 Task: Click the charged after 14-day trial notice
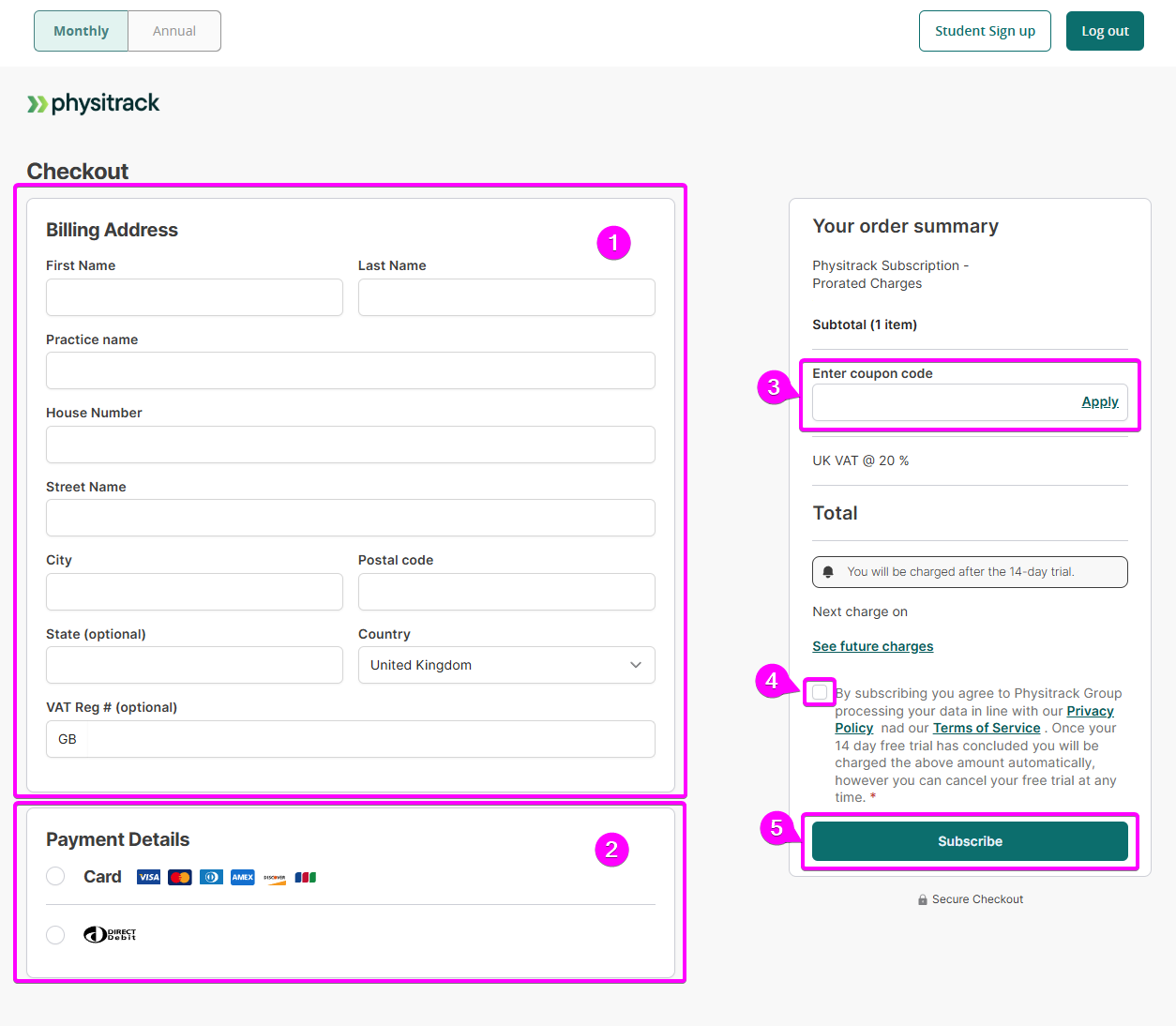[x=970, y=572]
